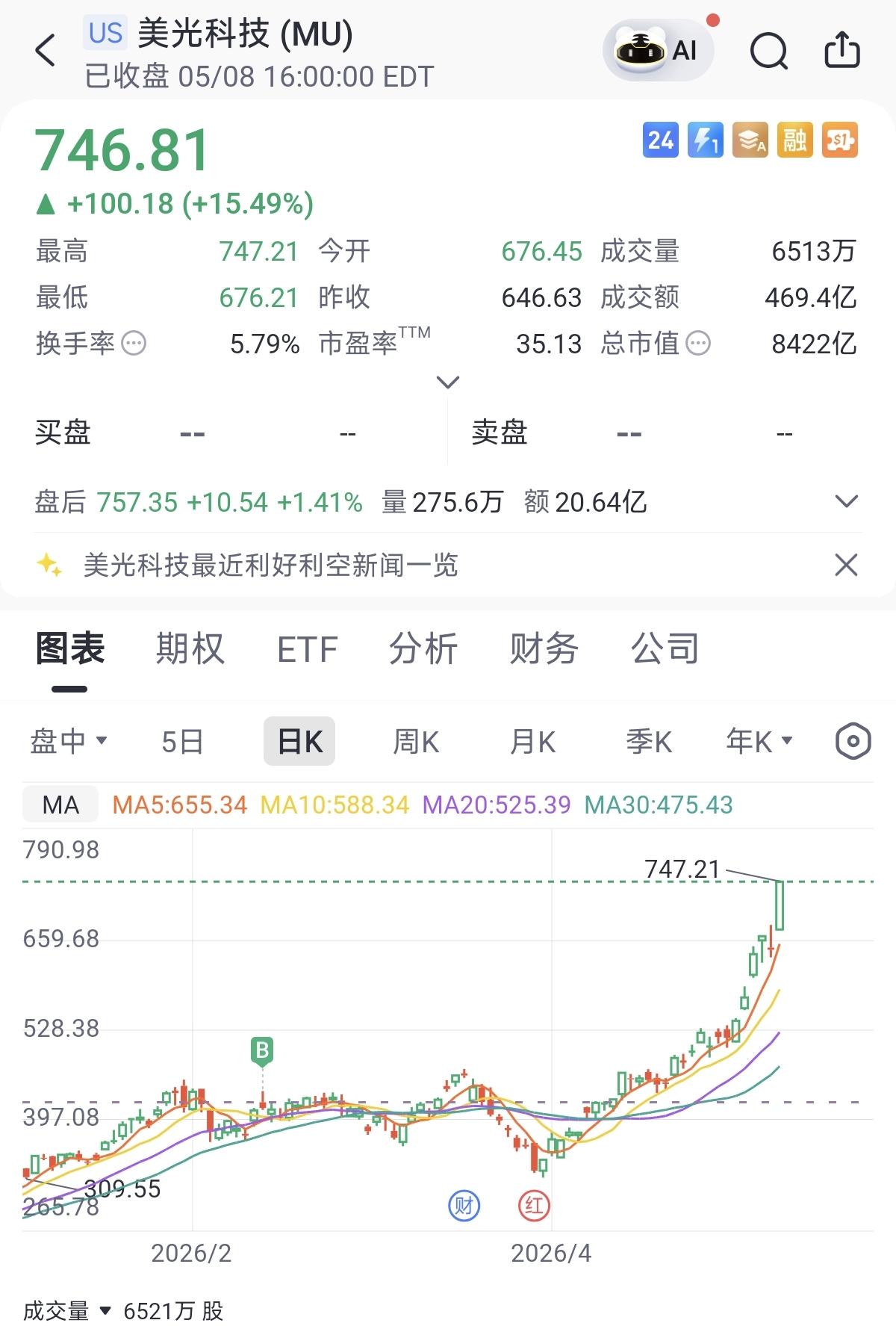Tap the blue 财 earnings marker

[x=464, y=1205]
